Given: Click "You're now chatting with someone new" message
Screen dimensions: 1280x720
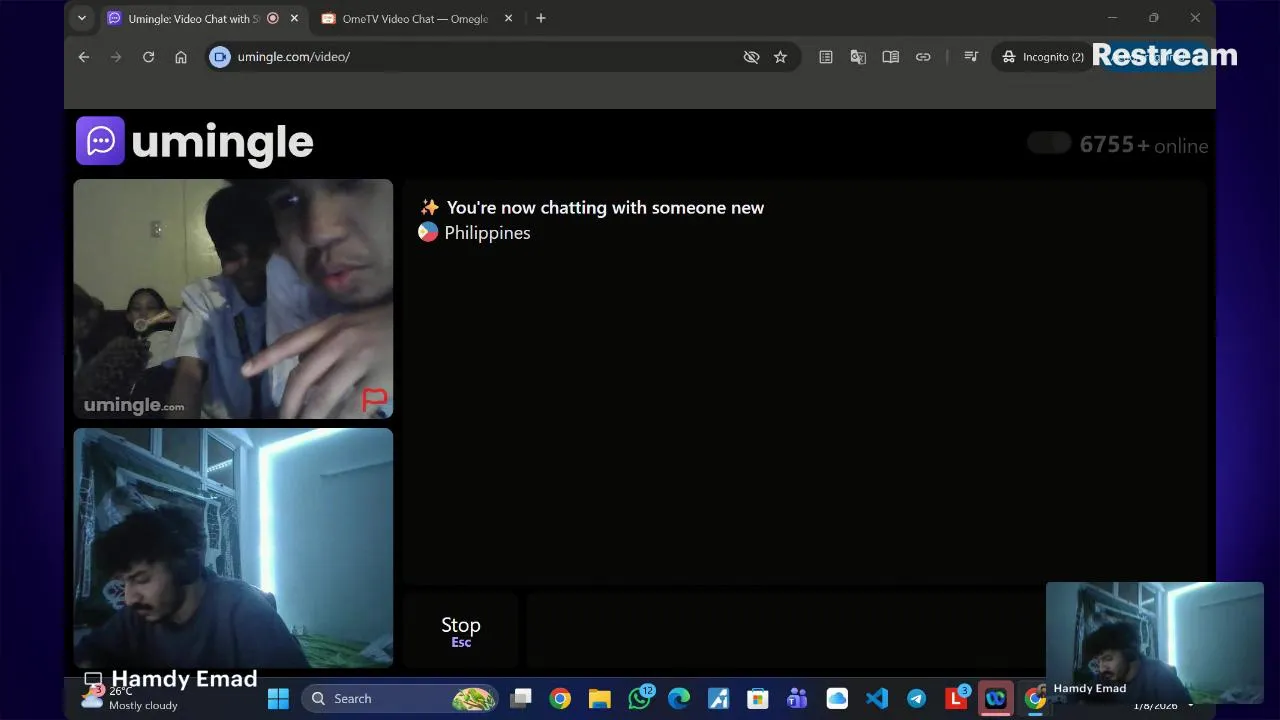Looking at the screenshot, I should pos(605,207).
